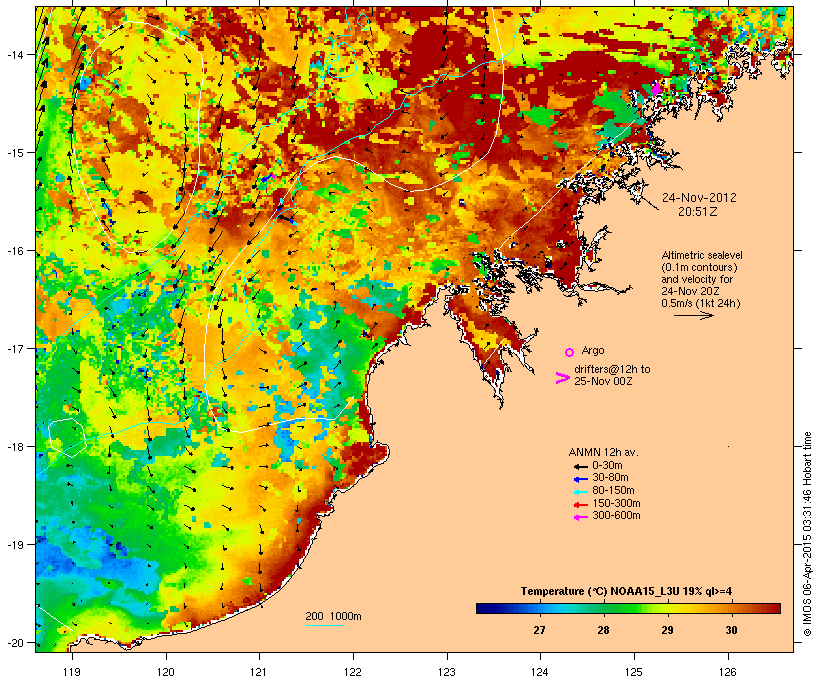Click the 80-150m depth label
This screenshot has height=680, width=820.
(x=613, y=491)
